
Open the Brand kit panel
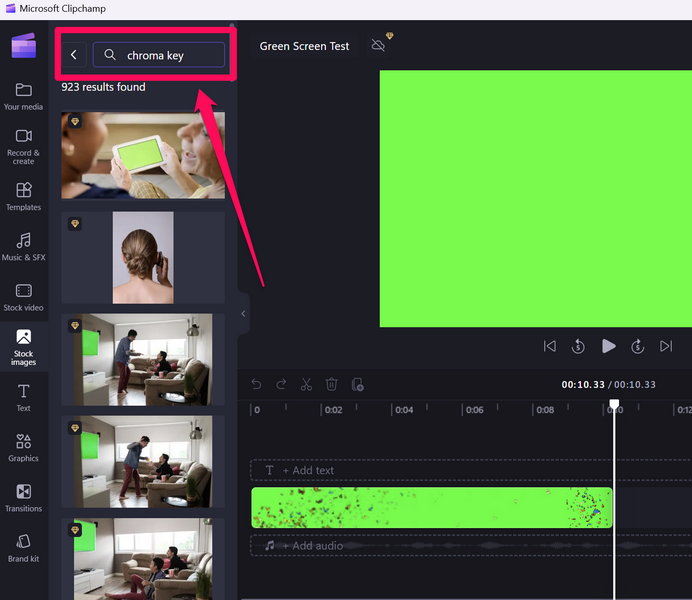click(x=23, y=547)
